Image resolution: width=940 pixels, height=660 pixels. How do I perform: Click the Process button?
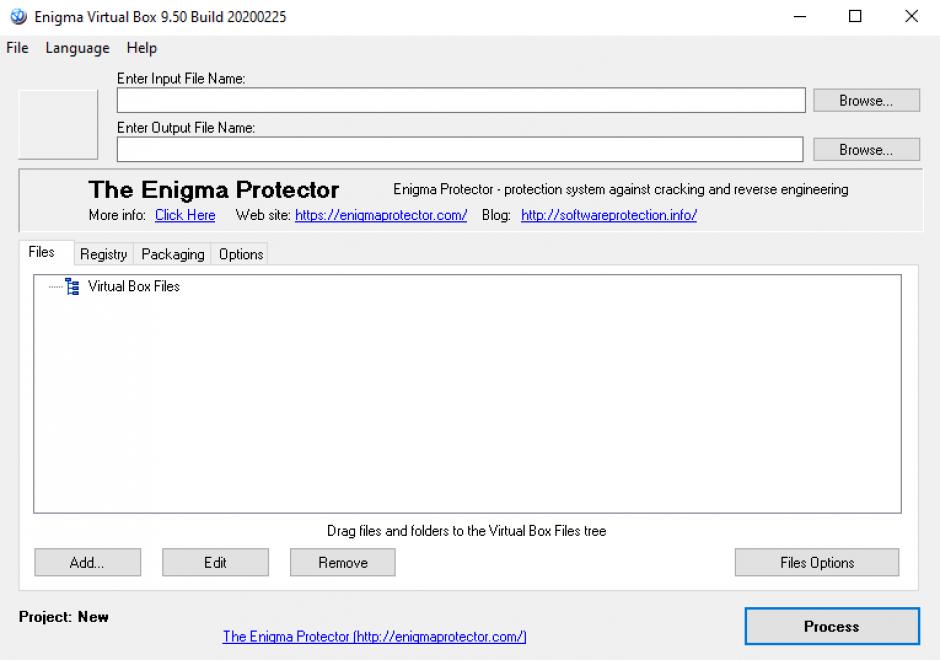pyautogui.click(x=832, y=626)
